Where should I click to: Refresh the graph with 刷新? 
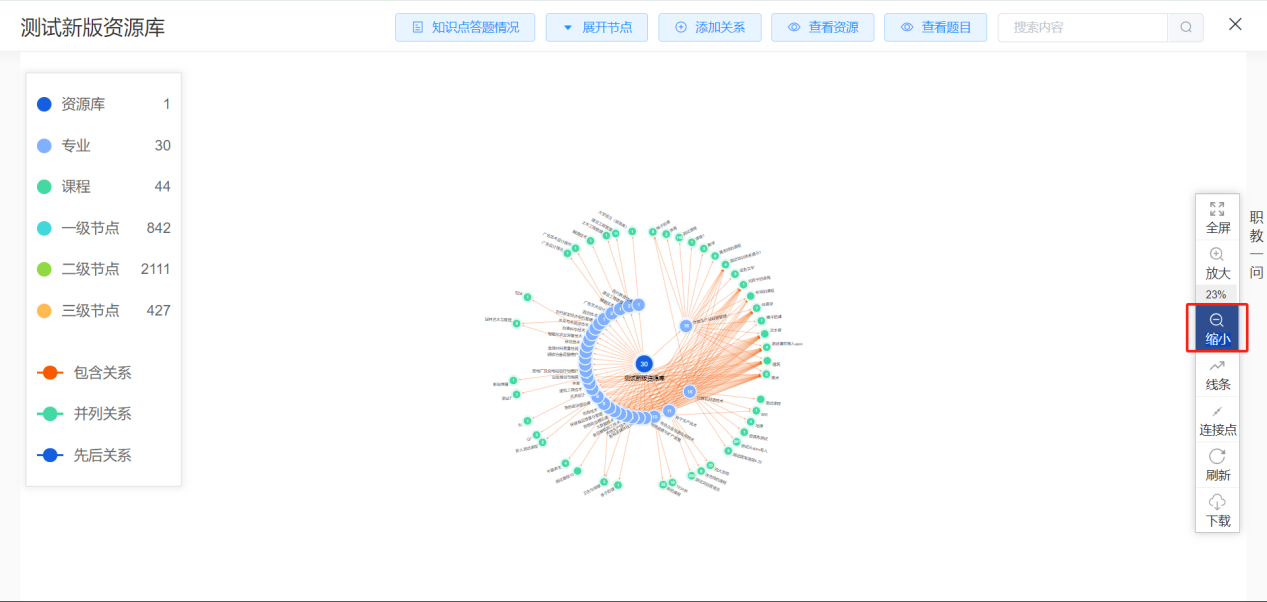point(1217,465)
